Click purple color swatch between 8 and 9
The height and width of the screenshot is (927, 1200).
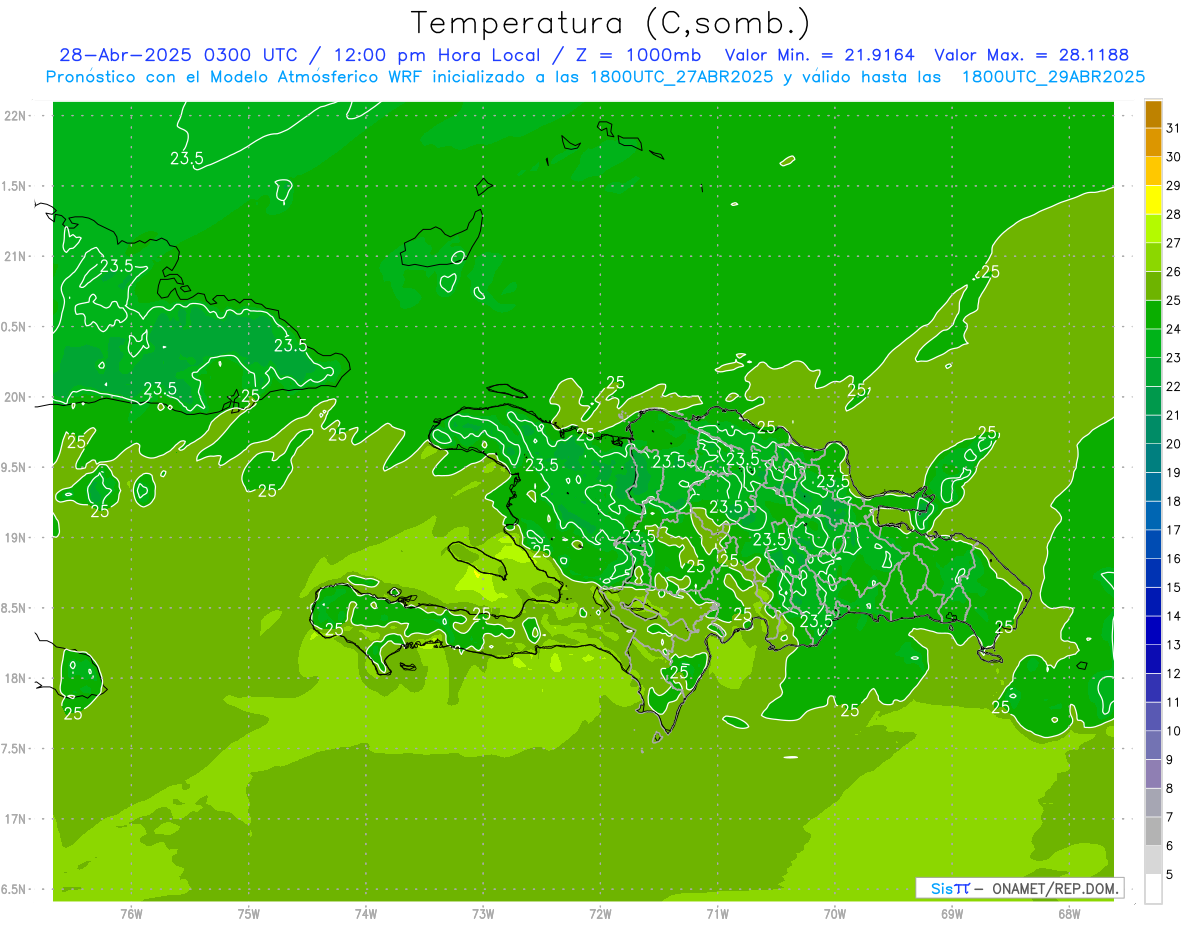click(x=1153, y=774)
